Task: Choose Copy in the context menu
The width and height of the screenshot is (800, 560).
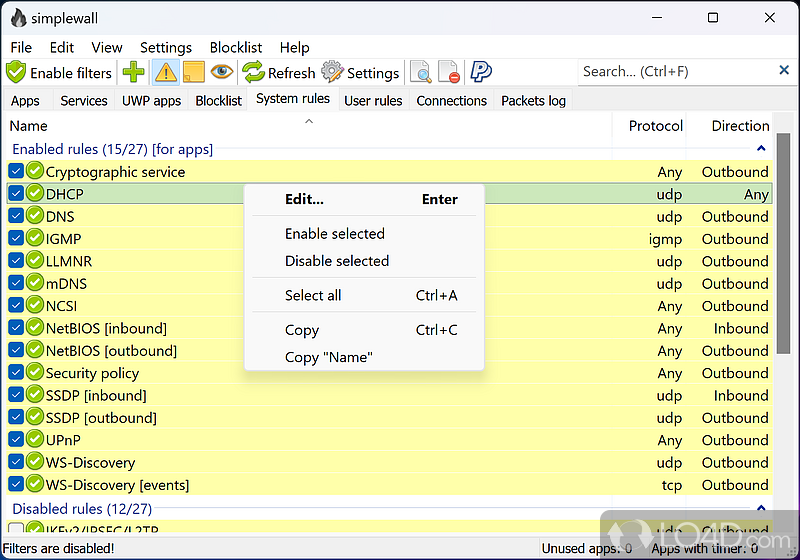Action: point(364,330)
